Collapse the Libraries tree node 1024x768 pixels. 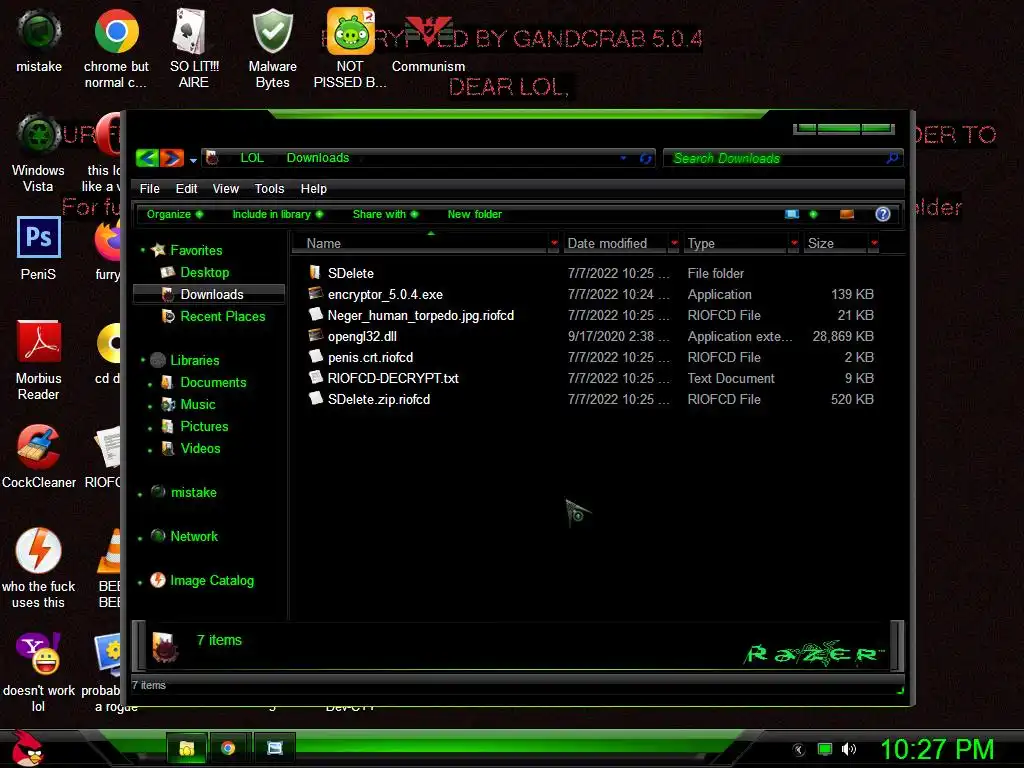tap(143, 360)
